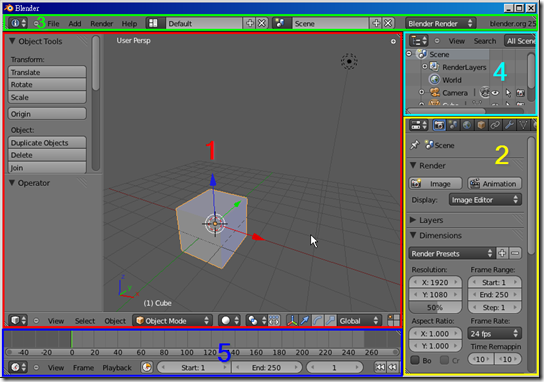Open the Select menu in 3D view

[85, 321]
